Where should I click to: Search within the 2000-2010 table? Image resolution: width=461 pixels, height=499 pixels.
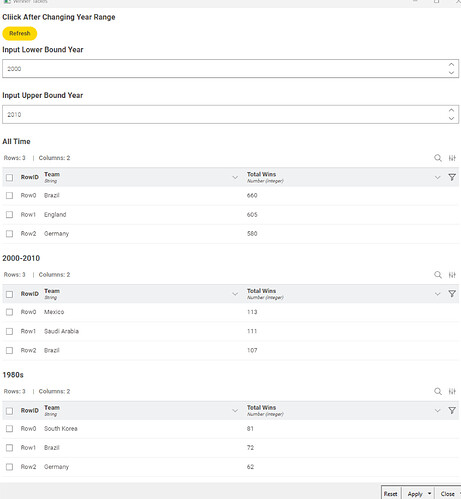(438, 275)
